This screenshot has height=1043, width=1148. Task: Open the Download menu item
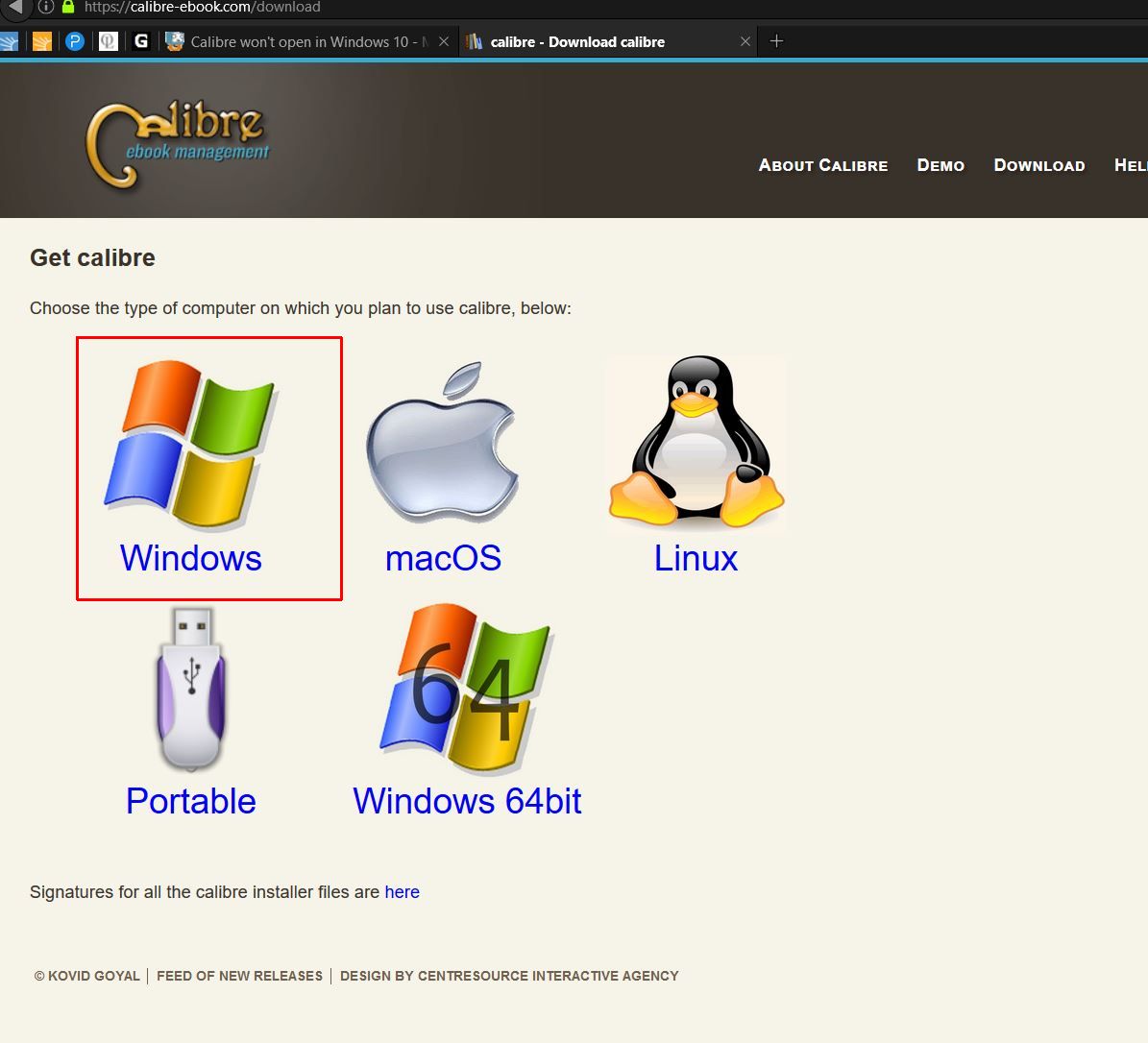(1038, 165)
